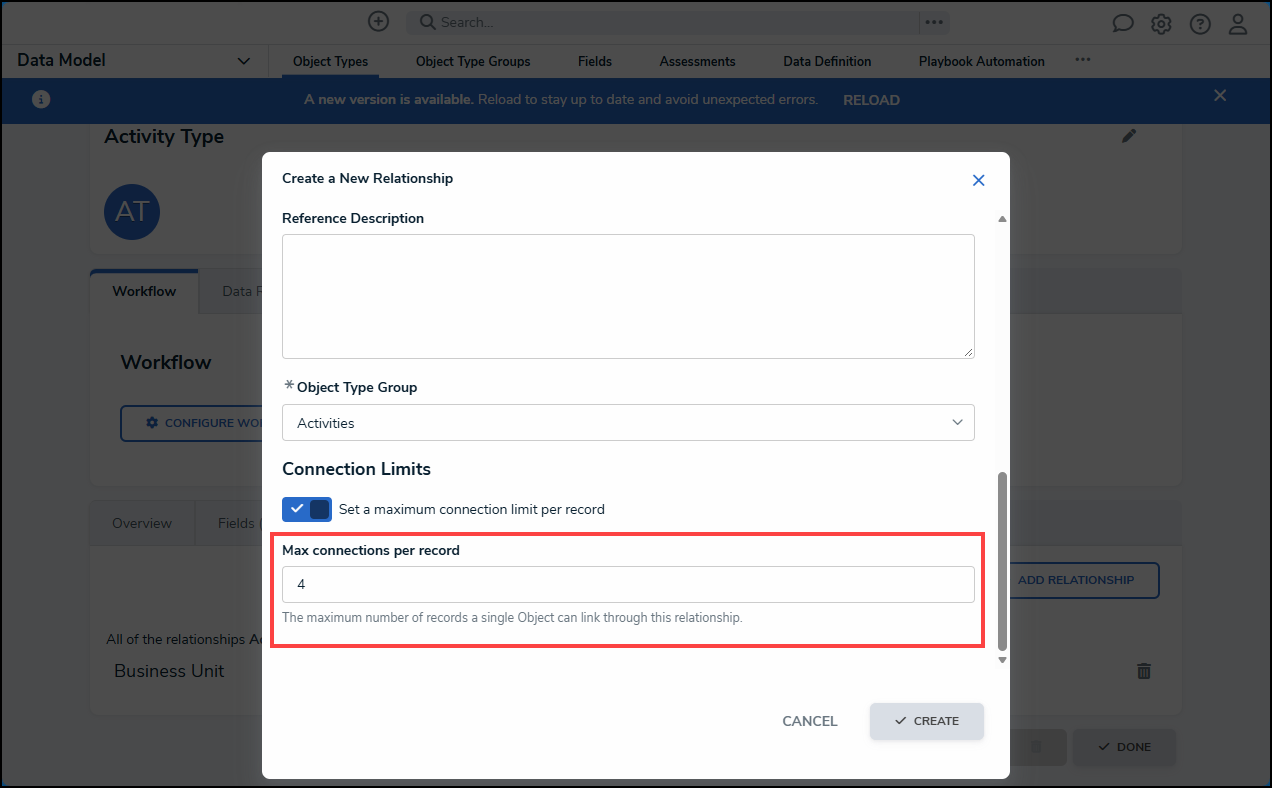
Task: Click the Configure Workflow button
Action: click(x=193, y=423)
